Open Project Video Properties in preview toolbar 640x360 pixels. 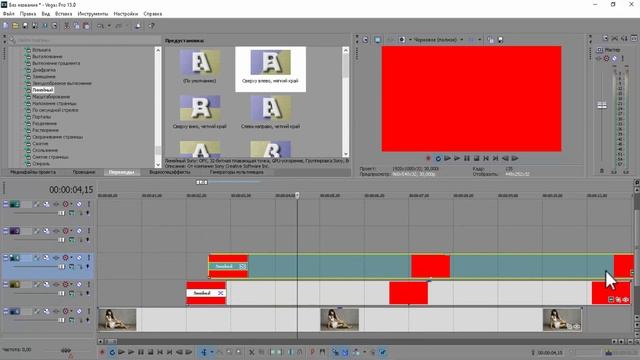[x=365, y=40]
